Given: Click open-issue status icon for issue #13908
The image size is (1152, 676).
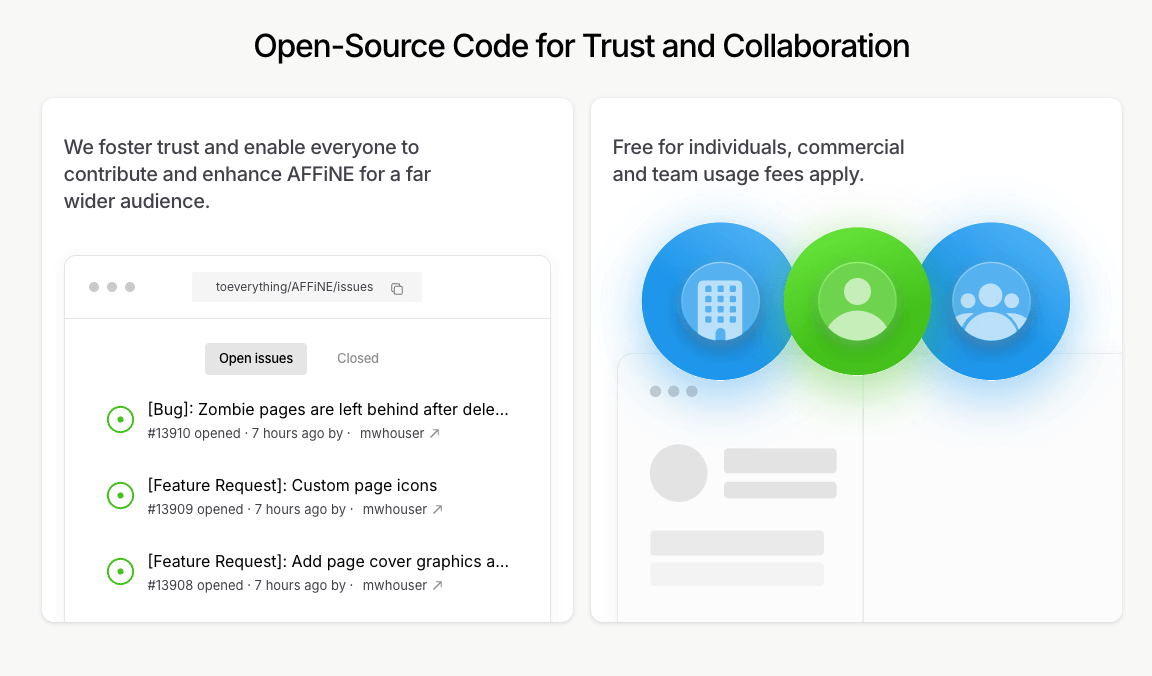Looking at the screenshot, I should point(120,571).
